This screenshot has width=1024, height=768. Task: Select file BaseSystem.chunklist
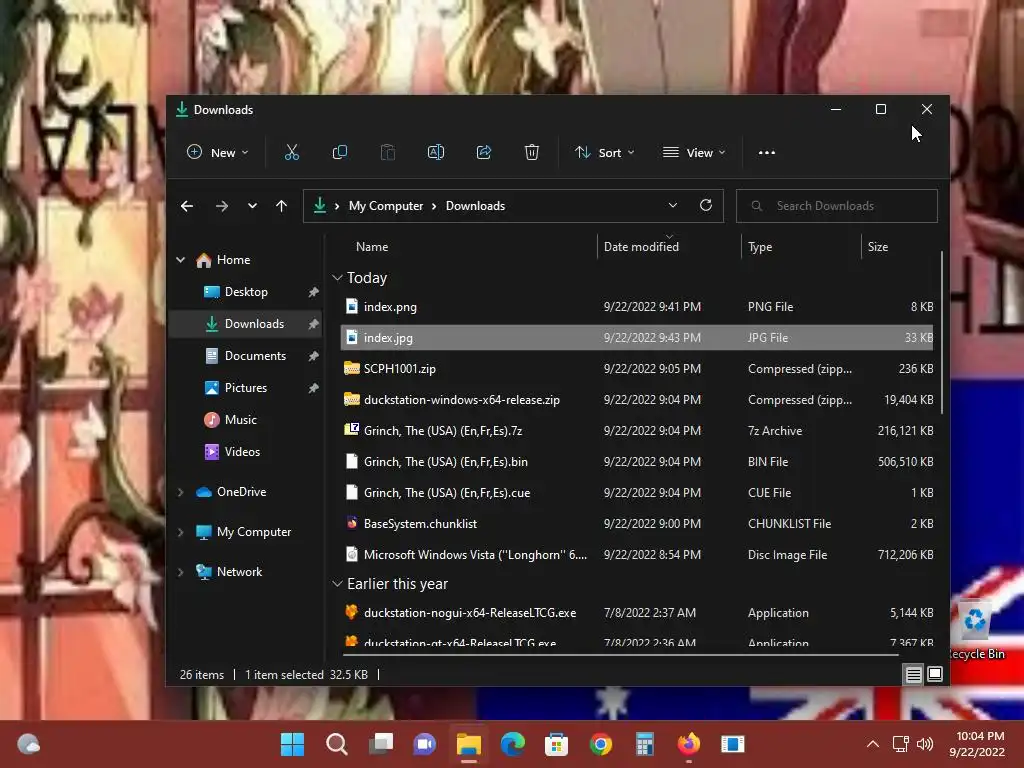pyautogui.click(x=637, y=524)
